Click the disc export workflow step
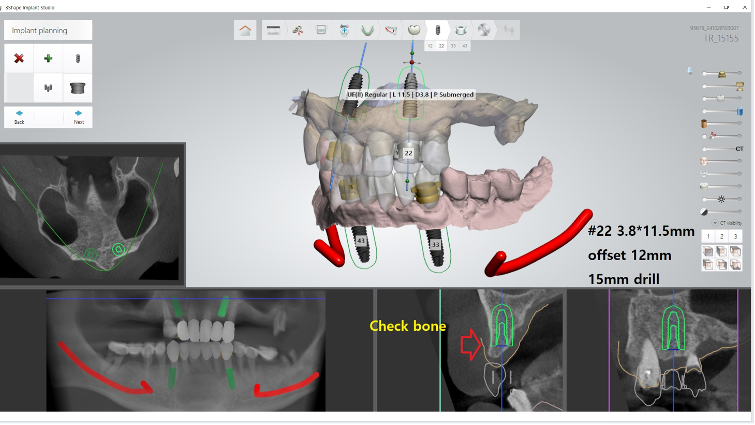Image resolution: width=755 pixels, height=425 pixels. coord(484,30)
